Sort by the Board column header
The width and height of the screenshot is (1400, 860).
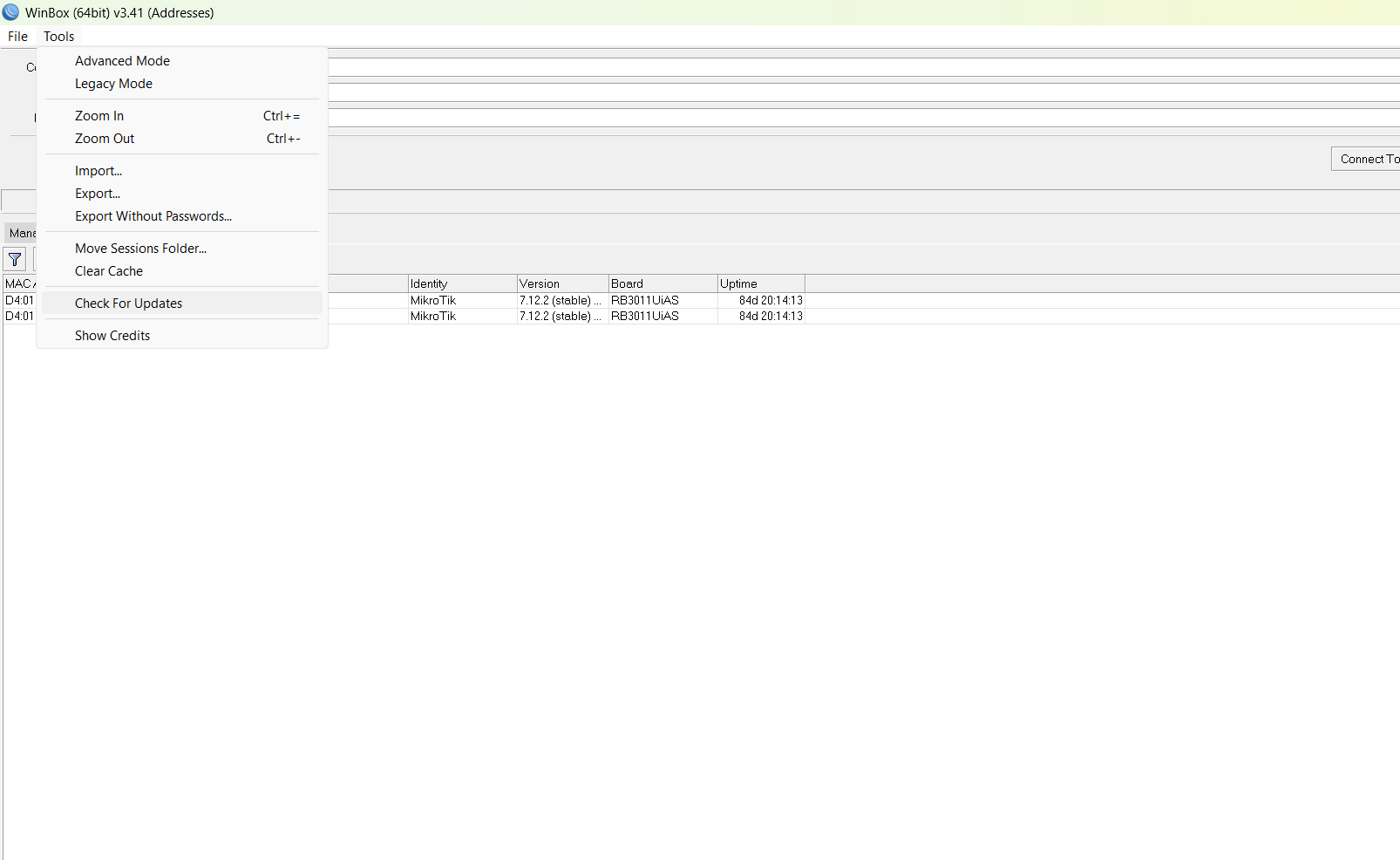663,283
